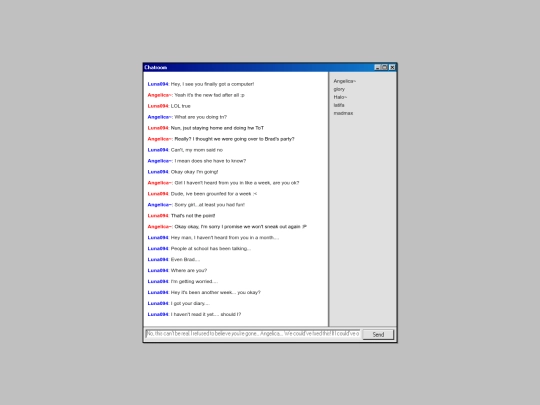The height and width of the screenshot is (405, 540).
Task: Select user Angelica~ in the member list
Action: [x=345, y=81]
